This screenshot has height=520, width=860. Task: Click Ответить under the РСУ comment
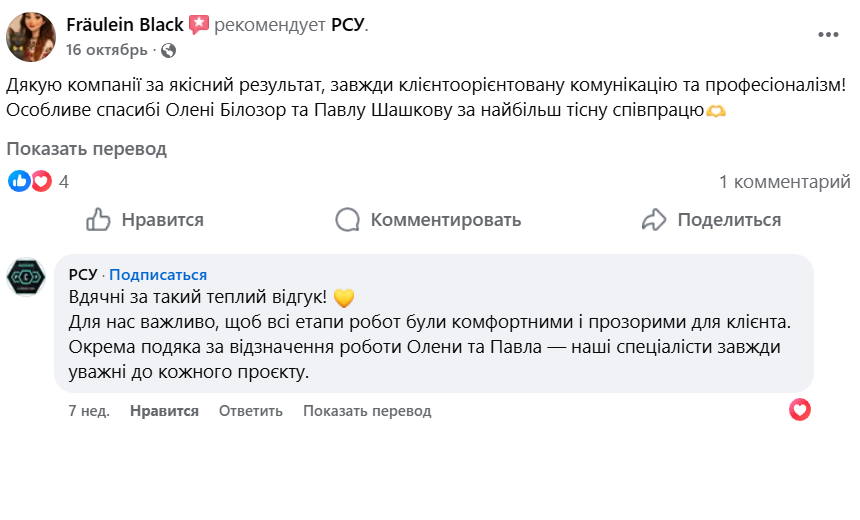251,411
